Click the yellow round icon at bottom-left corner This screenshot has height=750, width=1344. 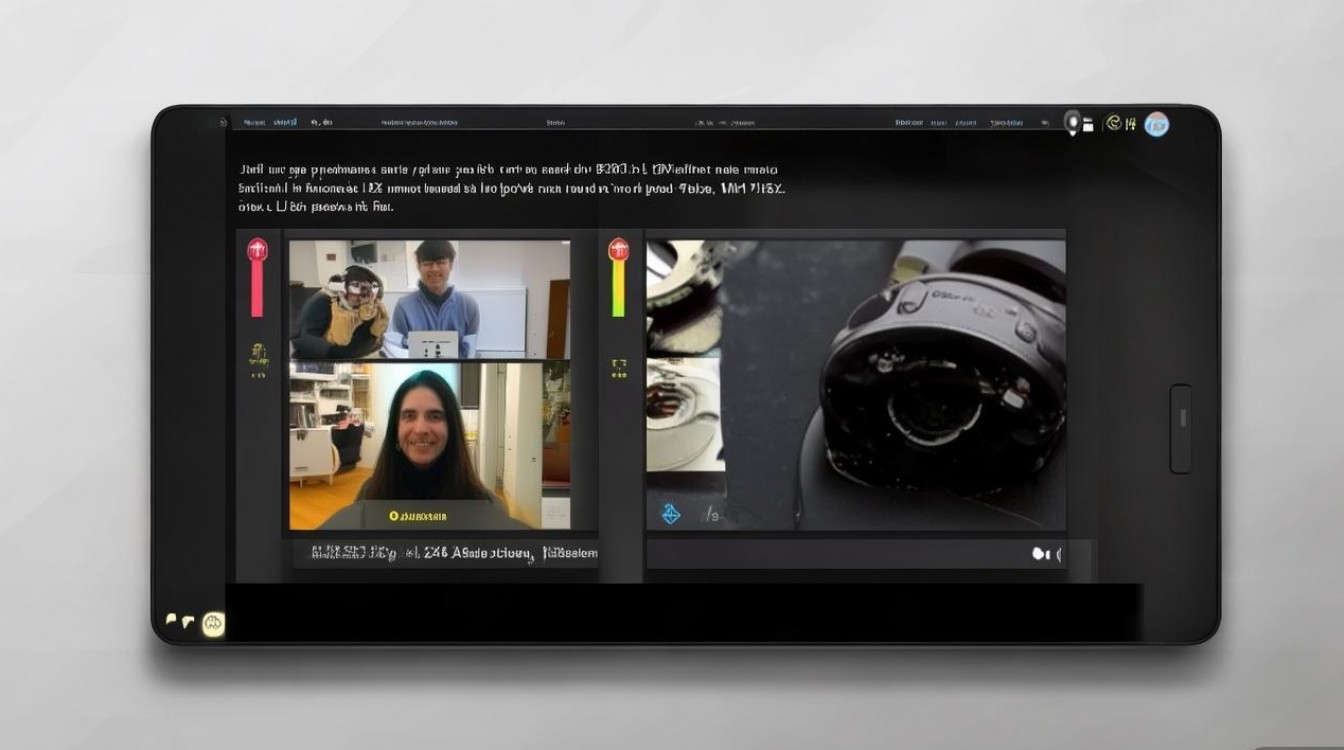point(213,624)
